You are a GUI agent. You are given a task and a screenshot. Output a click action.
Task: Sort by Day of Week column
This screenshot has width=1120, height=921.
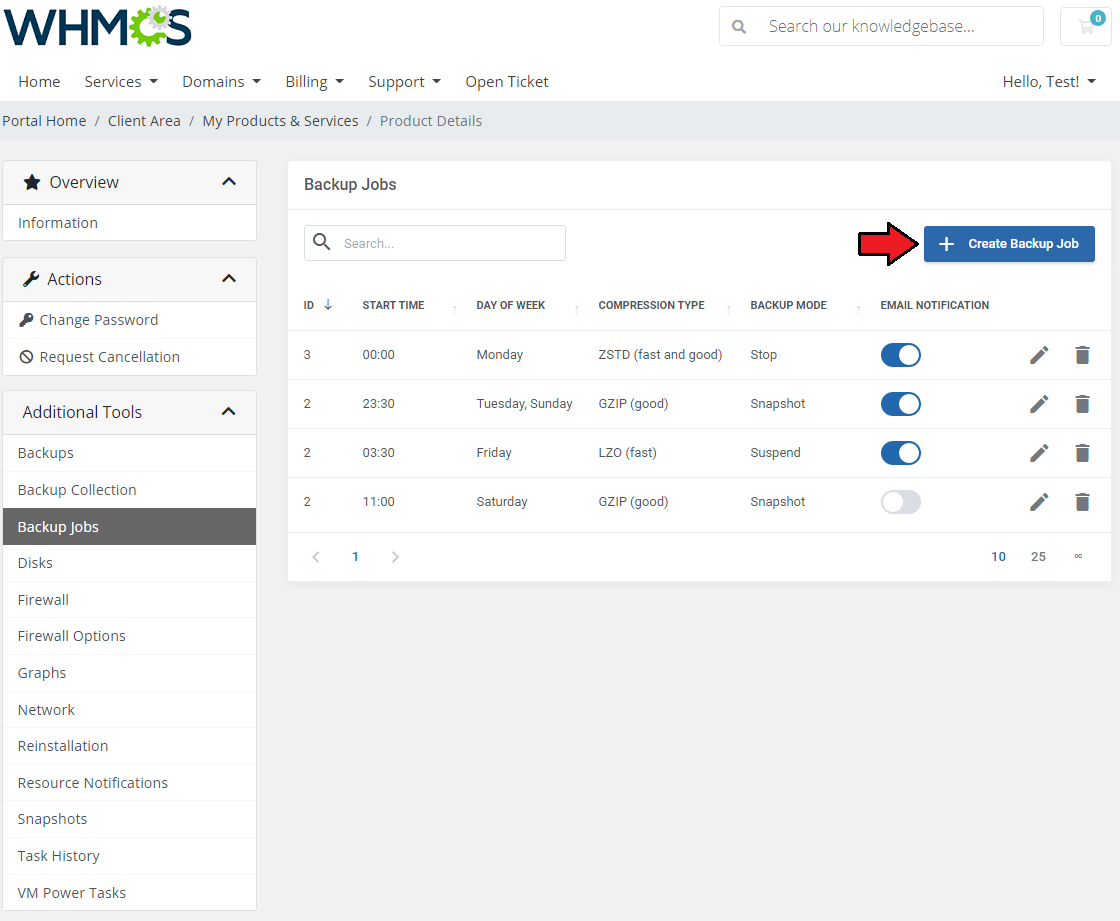coord(511,305)
